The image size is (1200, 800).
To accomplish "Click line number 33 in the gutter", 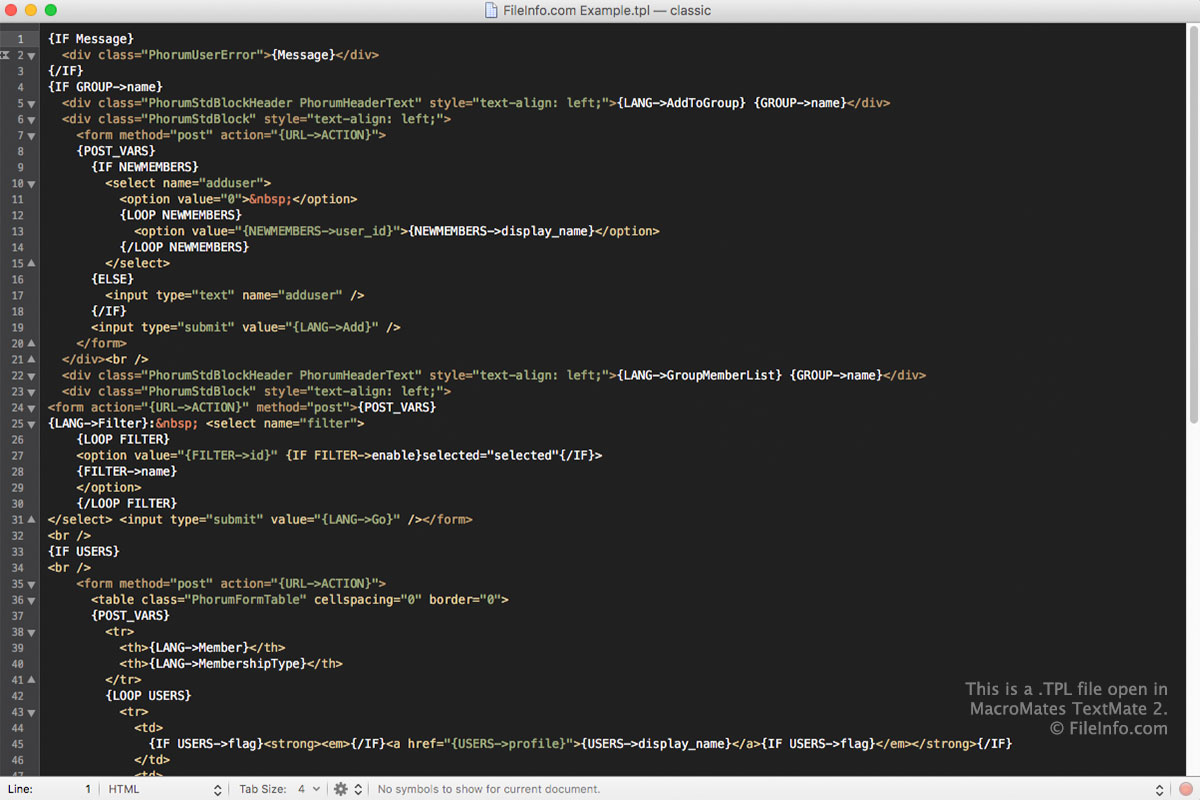I will 18,551.
